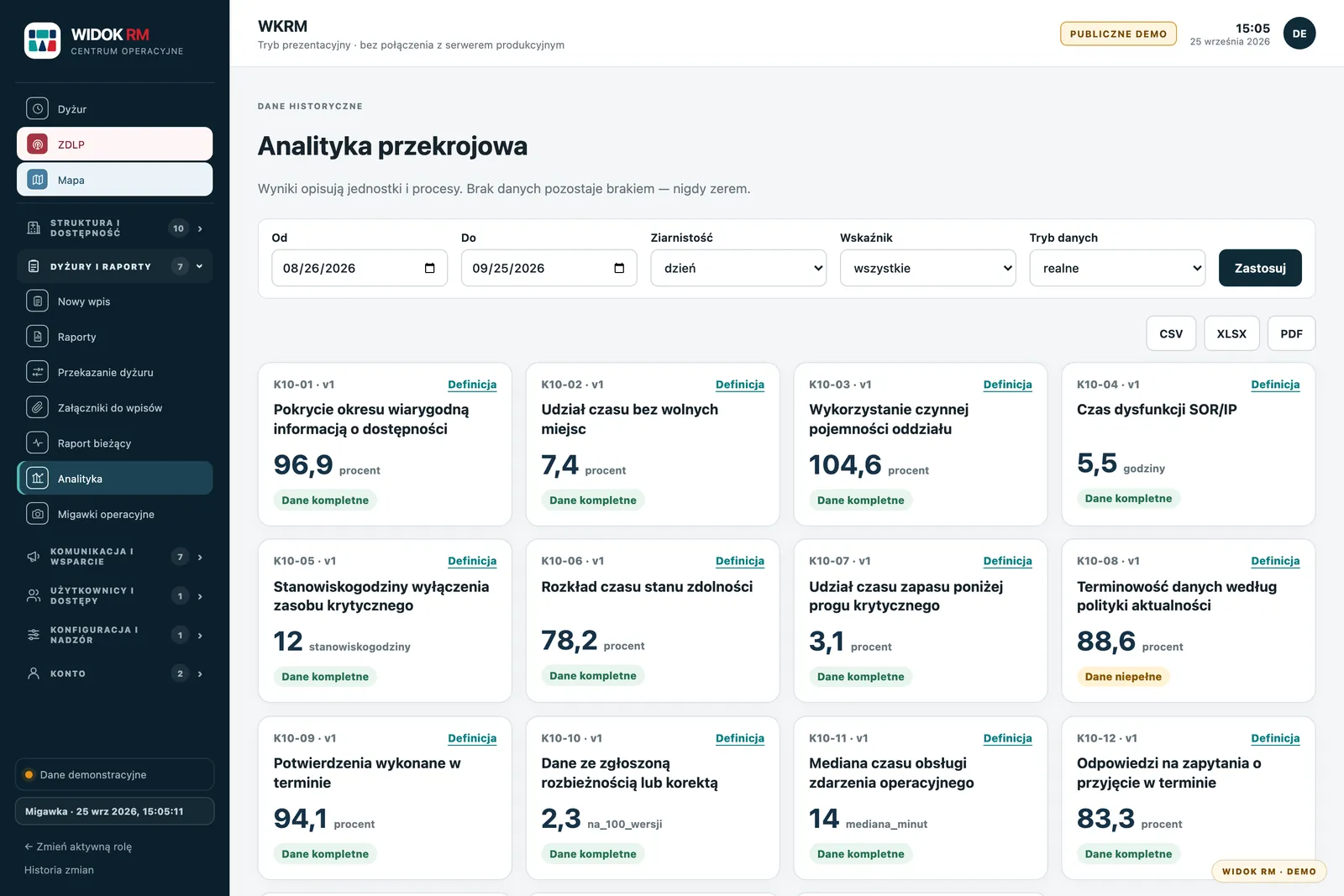Click the Załączniki do wpisów paperclip icon

coord(37,407)
